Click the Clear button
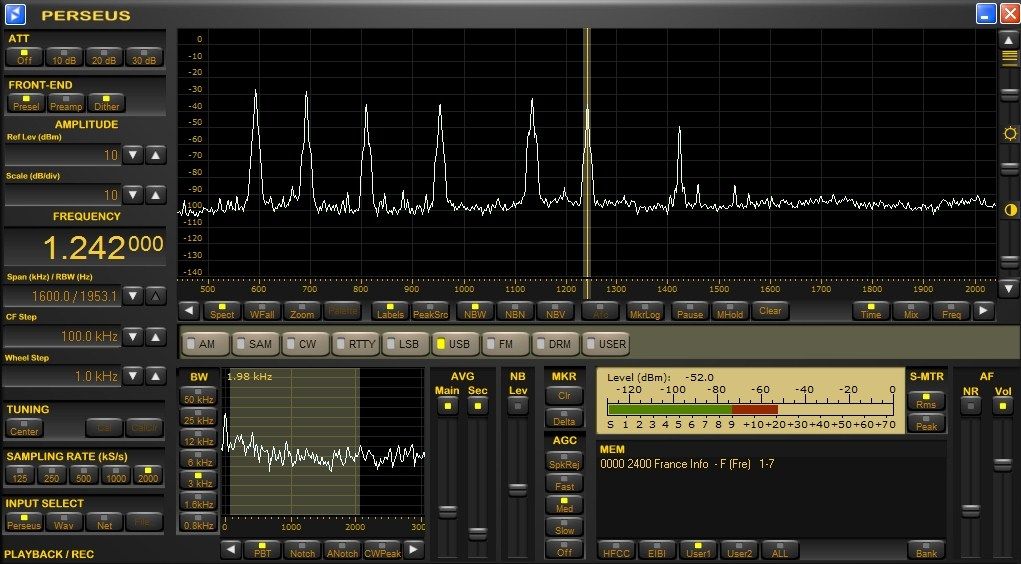 770,311
